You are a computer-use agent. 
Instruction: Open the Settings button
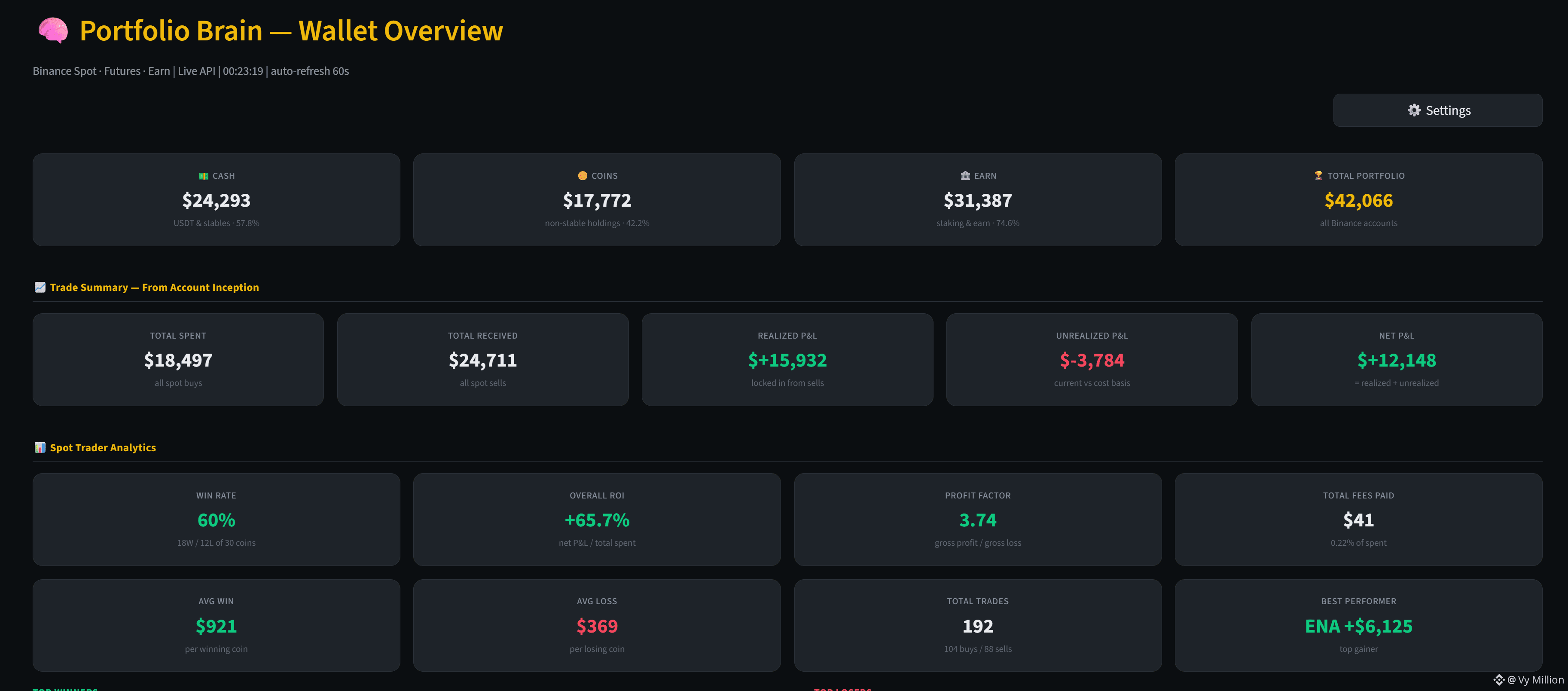(x=1437, y=110)
